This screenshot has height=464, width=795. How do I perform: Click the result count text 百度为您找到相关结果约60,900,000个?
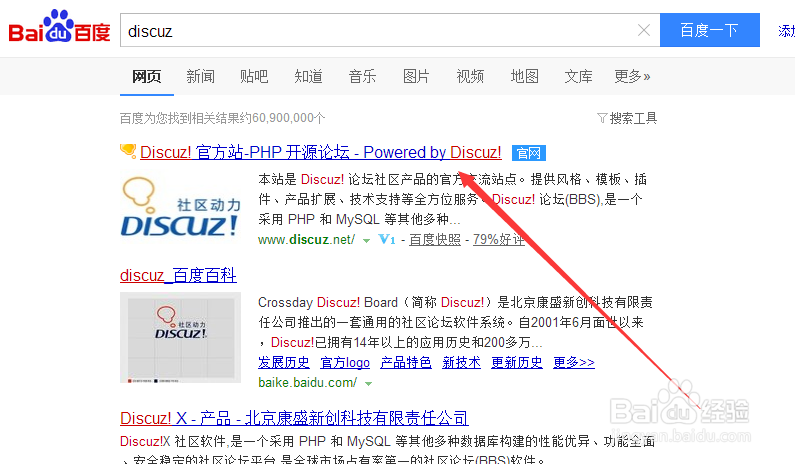[x=223, y=118]
